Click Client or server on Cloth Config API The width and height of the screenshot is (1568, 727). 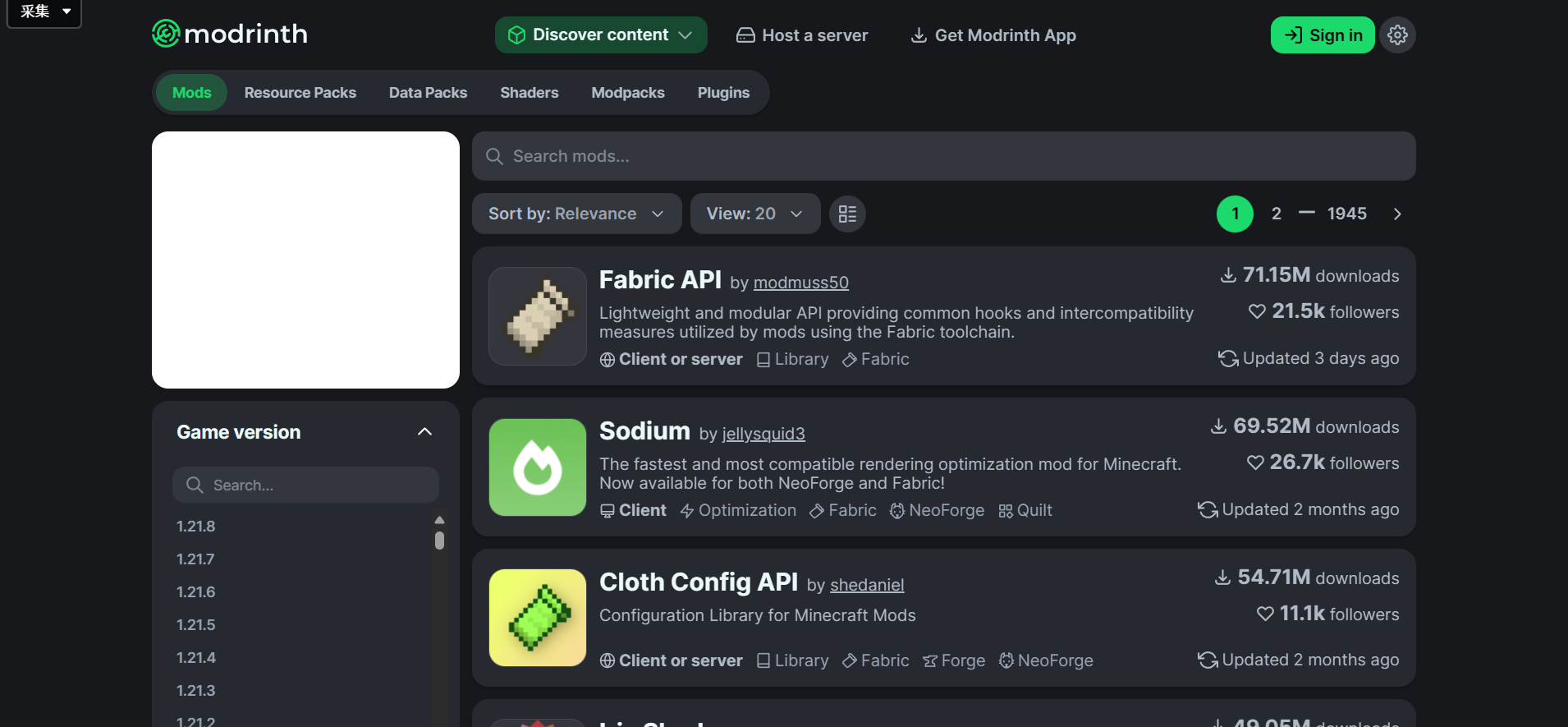coord(672,660)
